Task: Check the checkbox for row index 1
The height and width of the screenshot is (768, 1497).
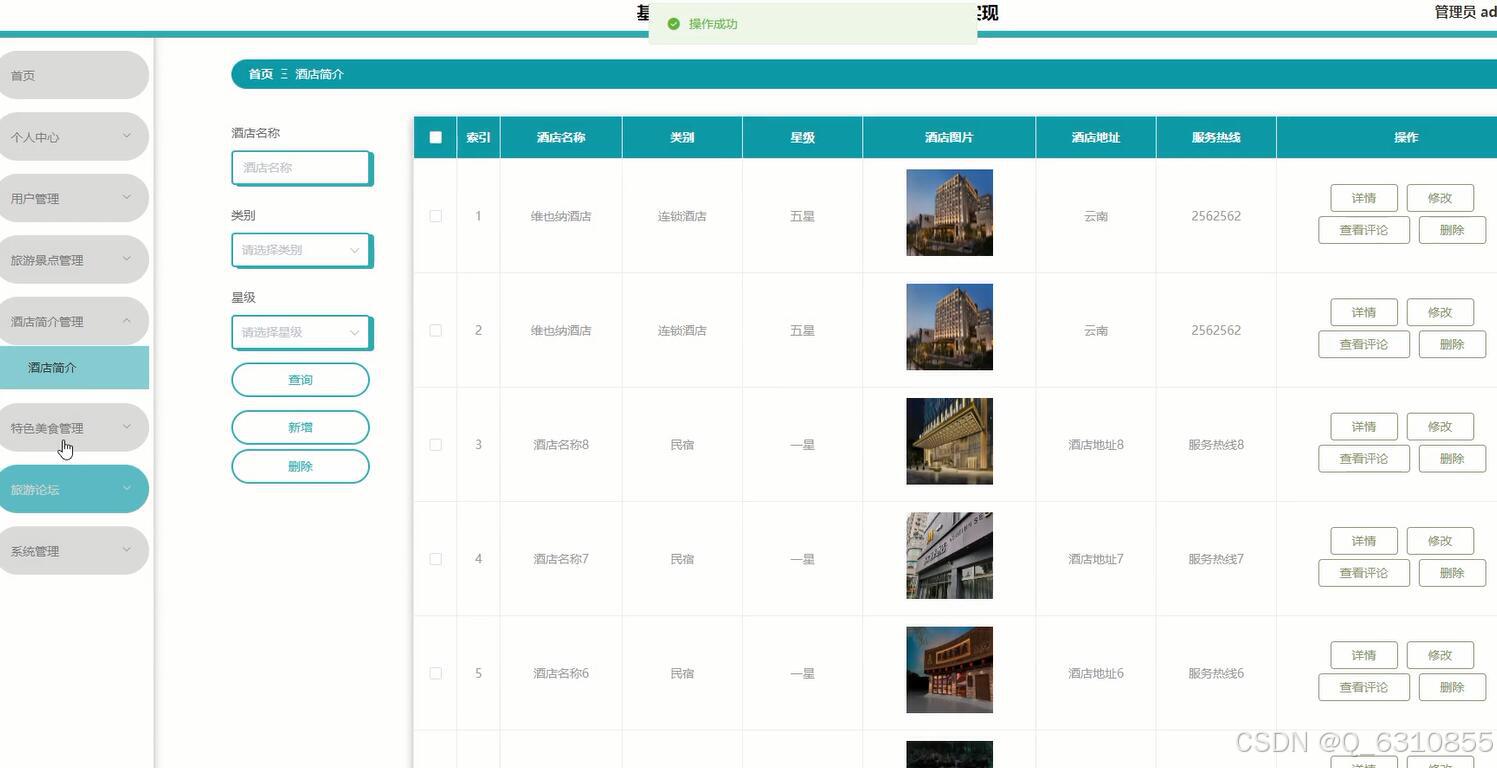Action: click(435, 216)
